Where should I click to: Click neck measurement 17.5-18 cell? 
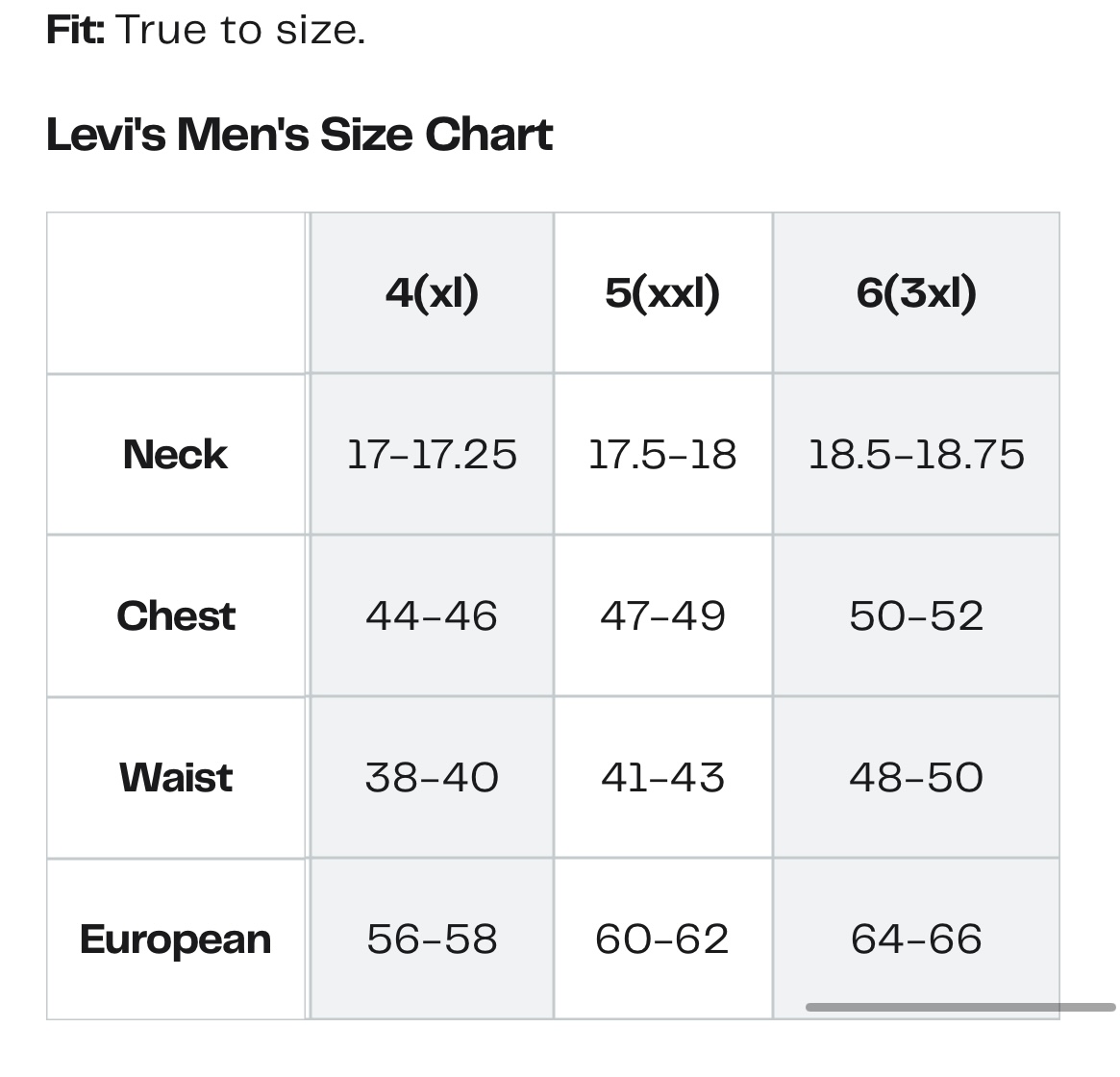[x=662, y=455]
